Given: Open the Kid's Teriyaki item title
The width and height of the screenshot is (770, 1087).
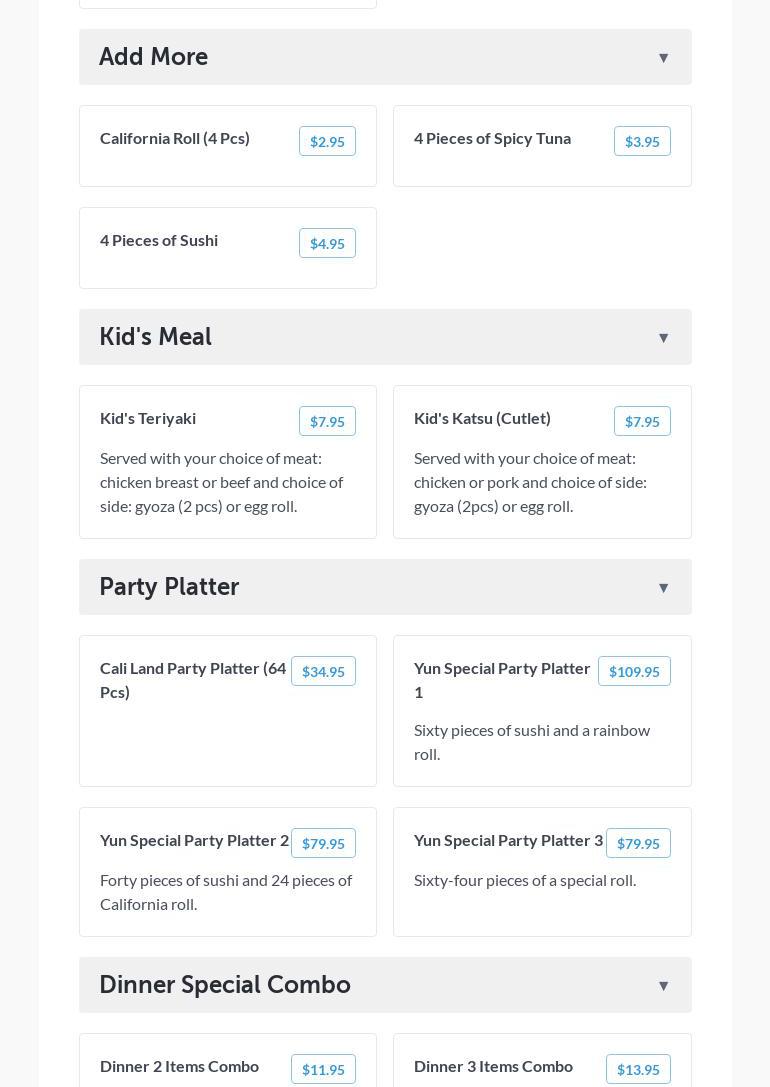Looking at the screenshot, I should point(148,419).
